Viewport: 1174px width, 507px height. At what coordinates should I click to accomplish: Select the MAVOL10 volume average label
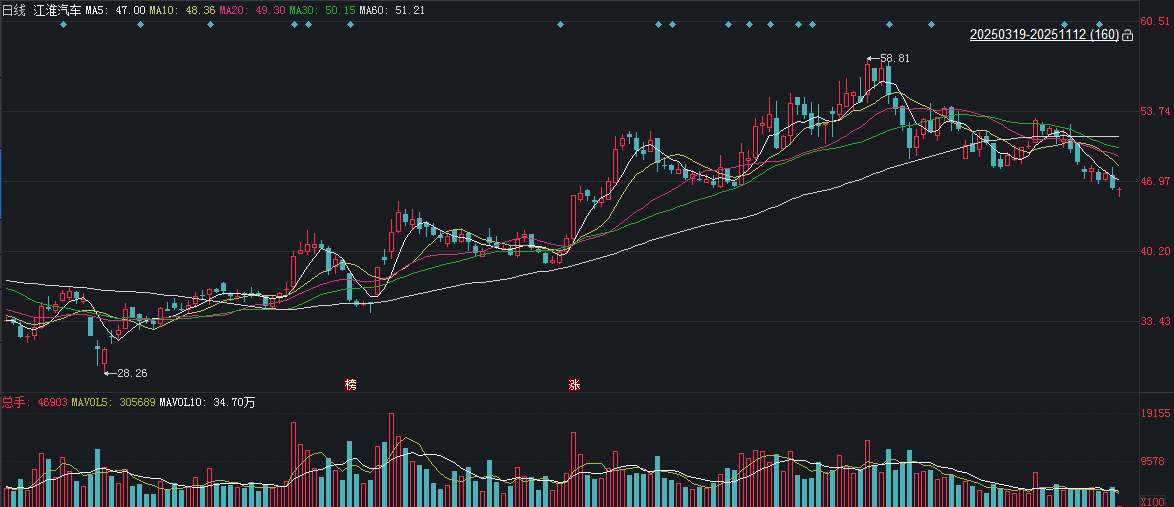click(x=207, y=402)
